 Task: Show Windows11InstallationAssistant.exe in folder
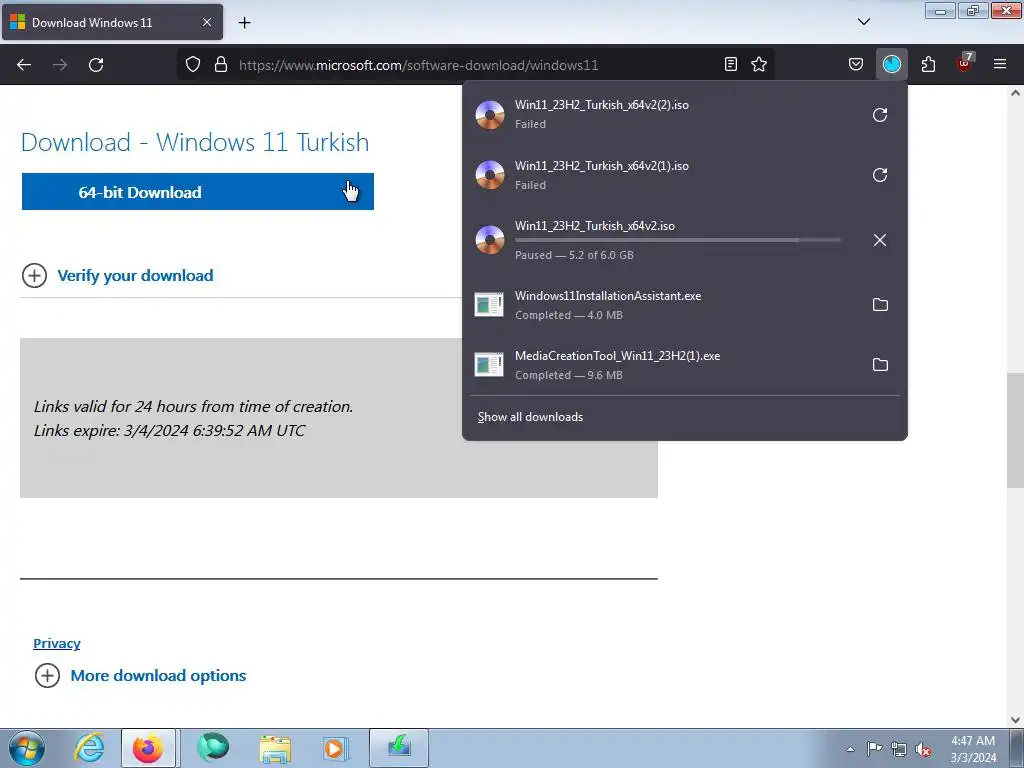click(880, 304)
